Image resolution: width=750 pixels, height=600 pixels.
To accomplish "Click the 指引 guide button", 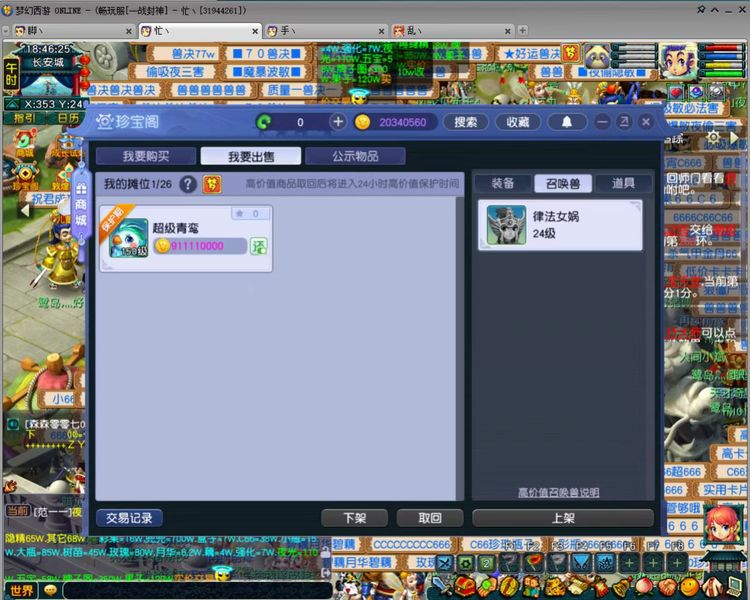I will click(x=23, y=119).
